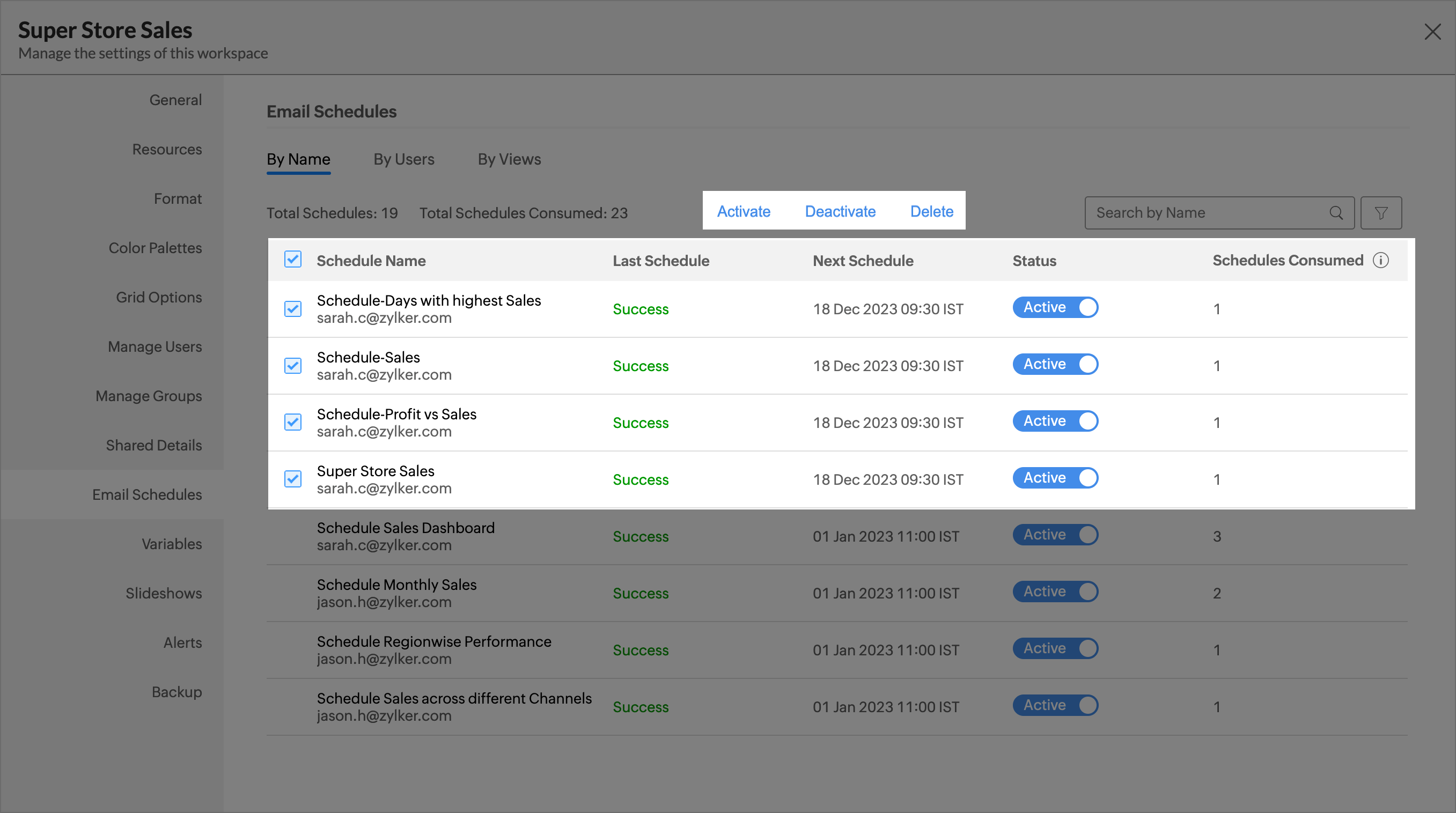This screenshot has width=1456, height=813.
Task: Uncheck Schedule-Profit vs Sales checkbox
Action: pyautogui.click(x=293, y=422)
